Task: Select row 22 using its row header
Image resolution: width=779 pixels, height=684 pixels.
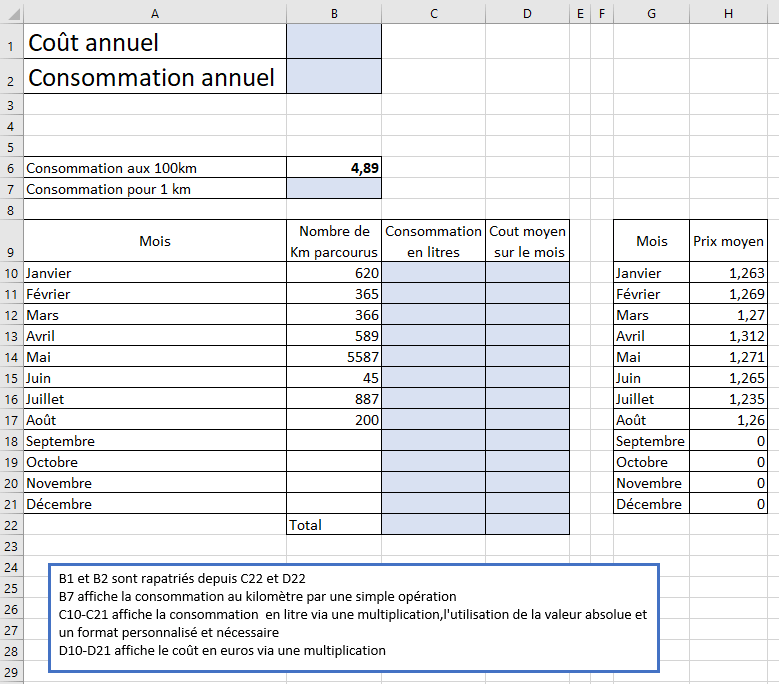Action: pyautogui.click(x=11, y=524)
